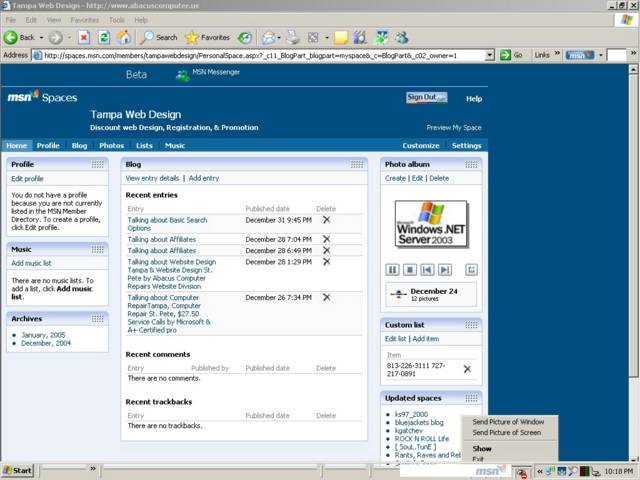Image resolution: width=640 pixels, height=480 pixels.
Task: Open the slideshow full view icon
Action: [471, 270]
